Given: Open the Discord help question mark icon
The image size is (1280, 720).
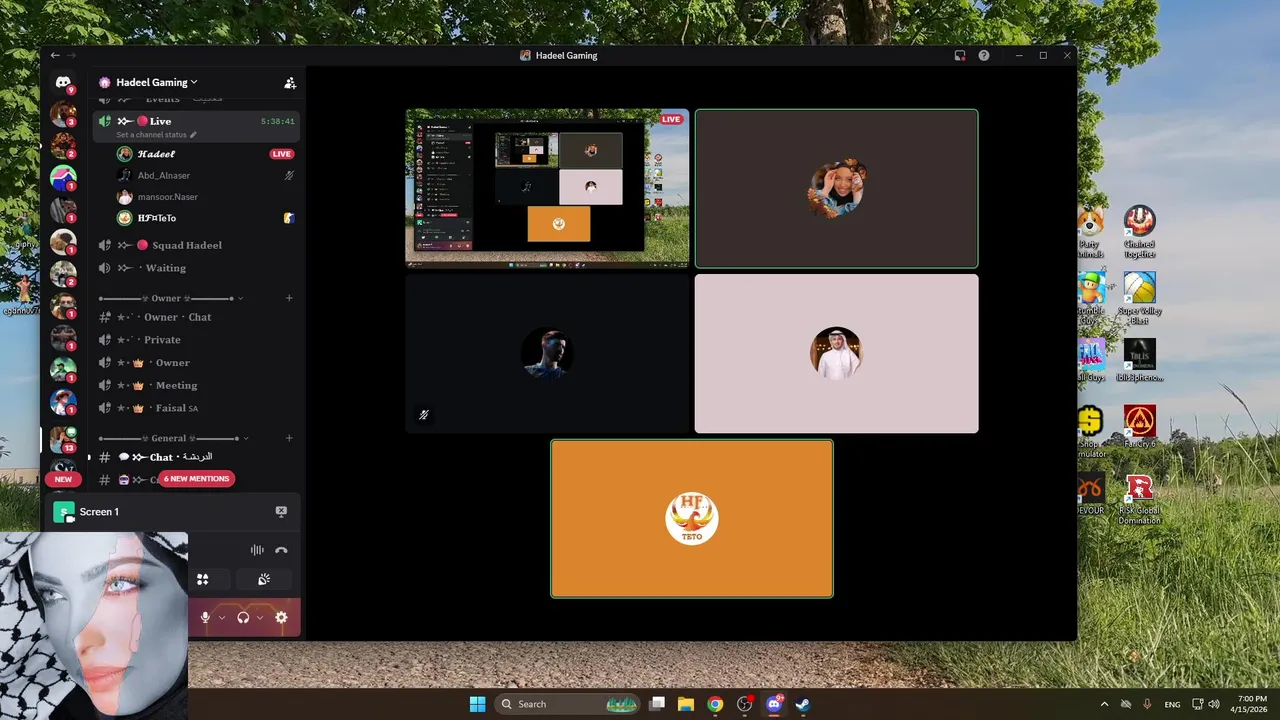Looking at the screenshot, I should pyautogui.click(x=984, y=56).
